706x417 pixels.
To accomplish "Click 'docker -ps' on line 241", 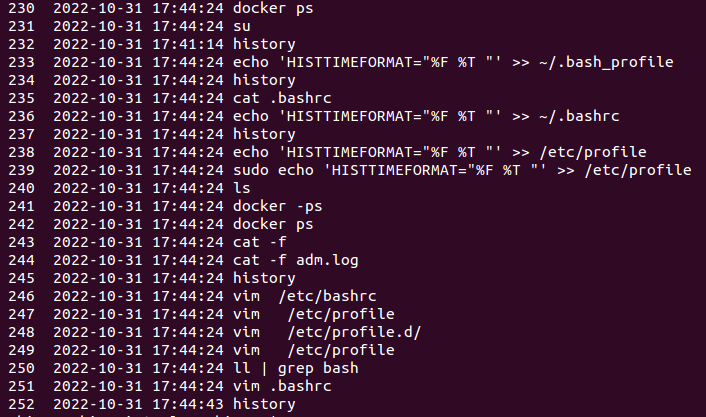I will click(x=278, y=207).
